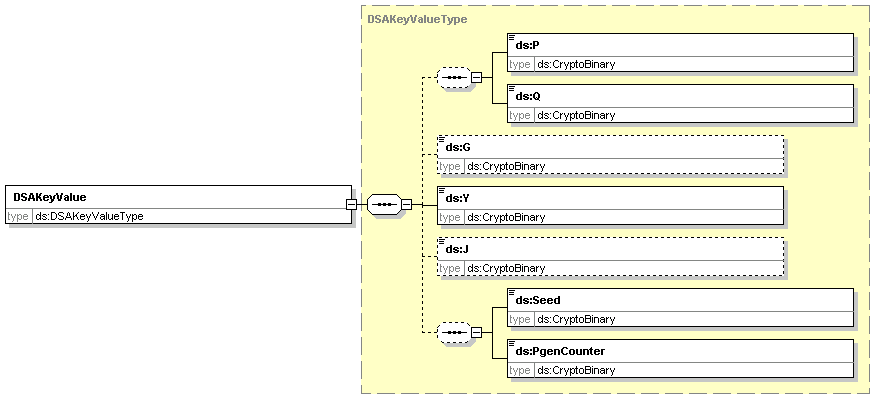Image resolution: width=888 pixels, height=399 pixels.
Task: Click the annotation lines icon on ds:J
Action: point(442,241)
